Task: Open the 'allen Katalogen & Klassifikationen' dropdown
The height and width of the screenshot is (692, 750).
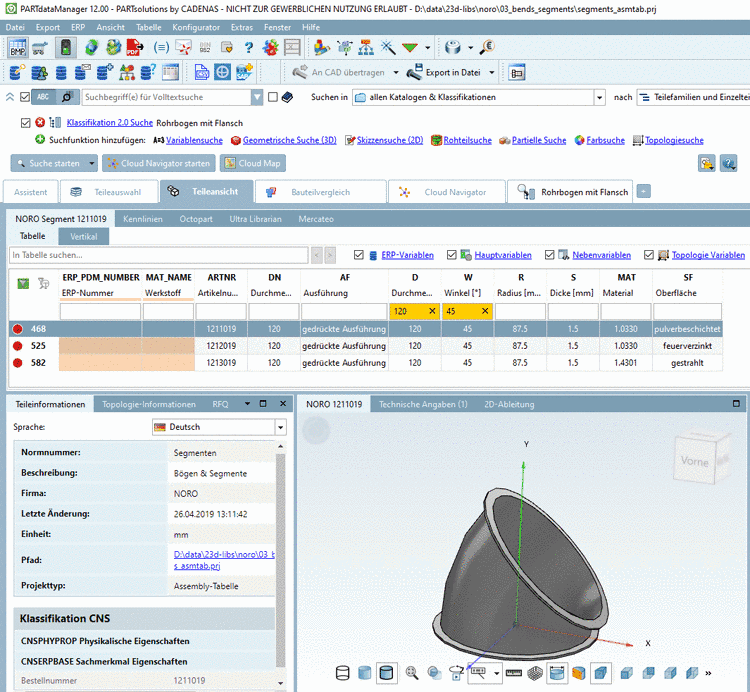Action: (x=599, y=97)
